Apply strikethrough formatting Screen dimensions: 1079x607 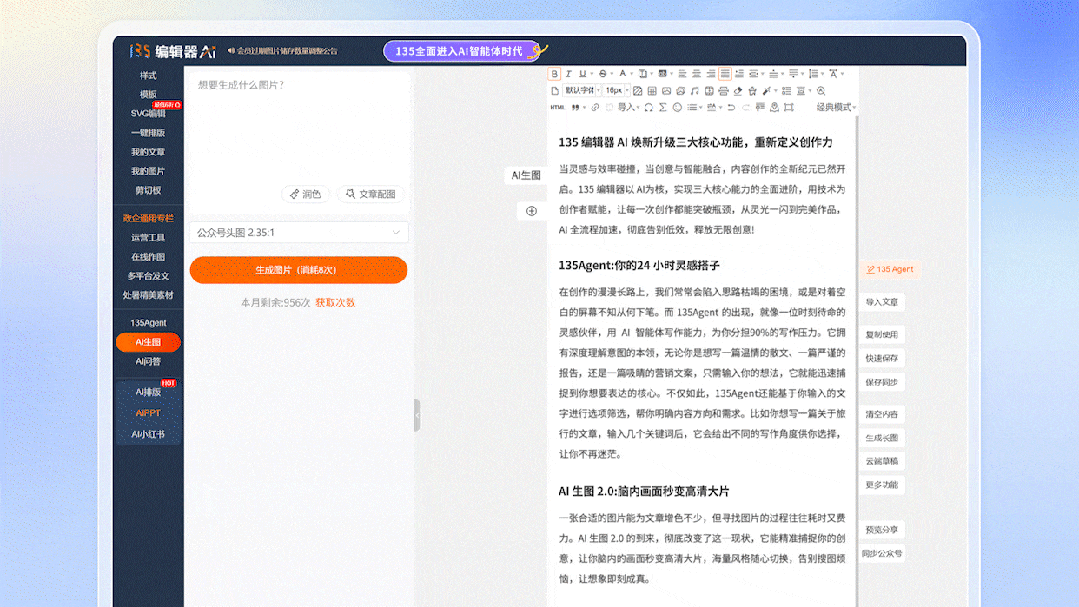point(602,73)
